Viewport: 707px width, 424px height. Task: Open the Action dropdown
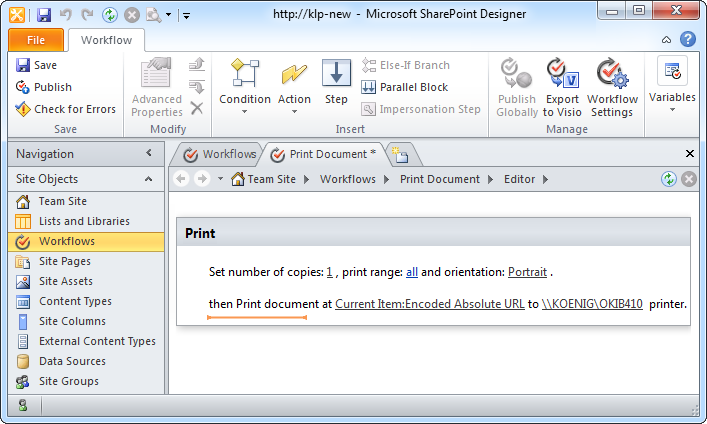pos(294,86)
